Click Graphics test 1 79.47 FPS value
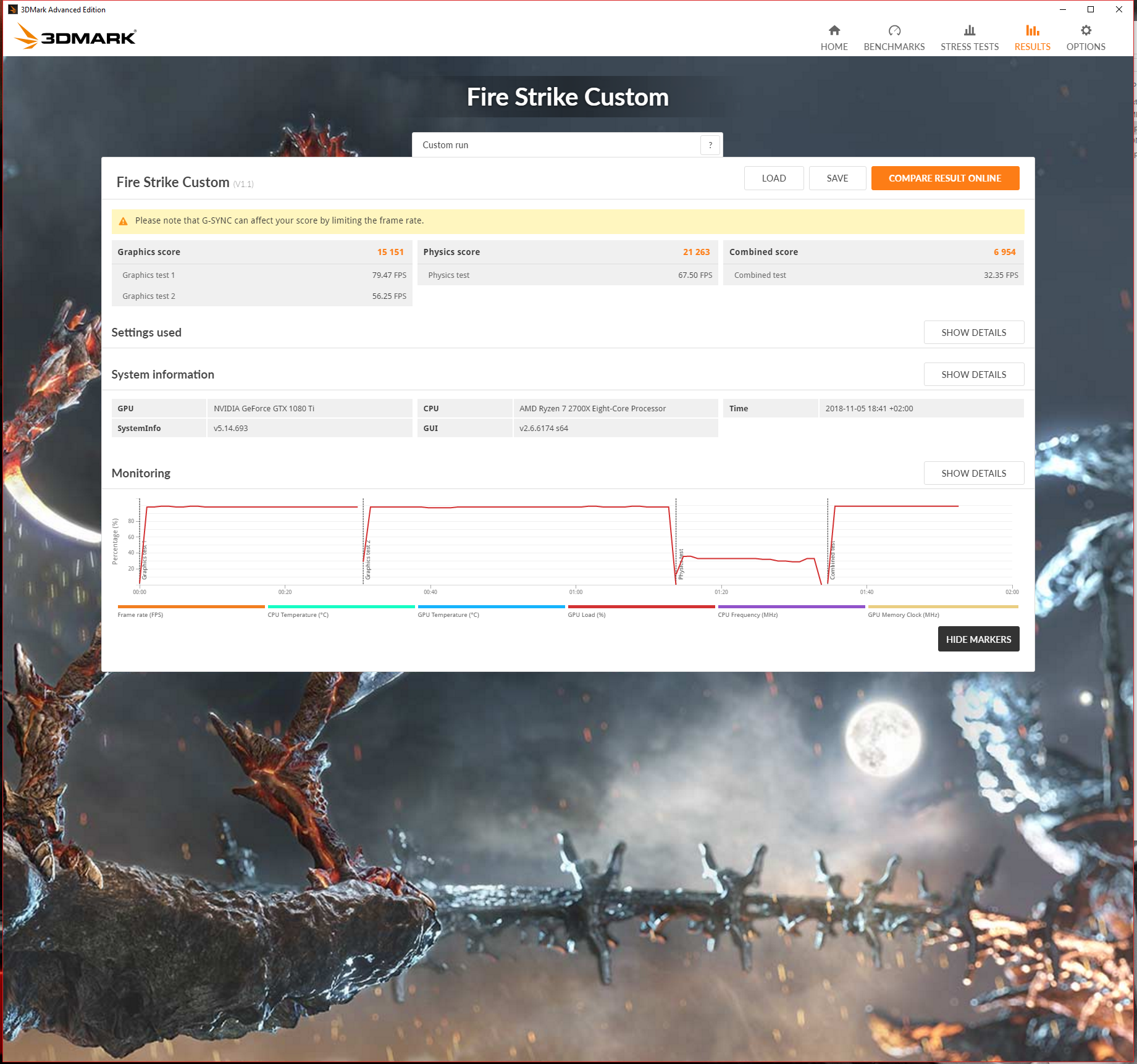 click(x=389, y=275)
